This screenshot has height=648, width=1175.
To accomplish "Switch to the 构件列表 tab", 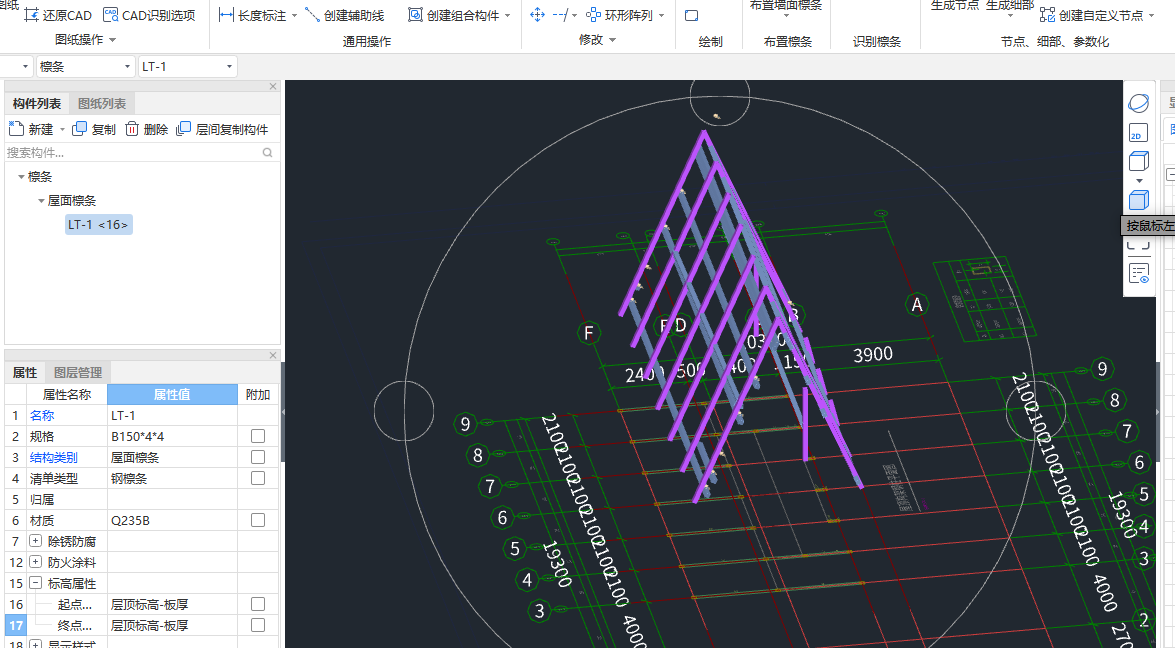I will click(x=37, y=103).
